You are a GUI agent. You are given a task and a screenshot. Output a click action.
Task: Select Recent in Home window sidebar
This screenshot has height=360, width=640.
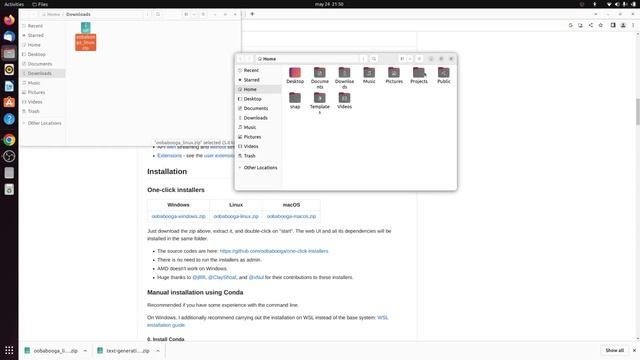258,70
